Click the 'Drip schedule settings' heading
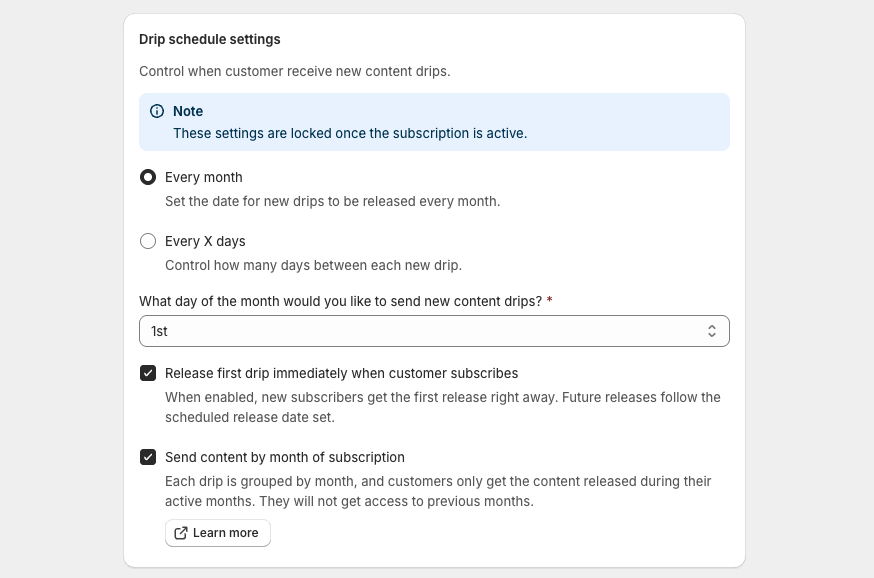 tap(210, 39)
